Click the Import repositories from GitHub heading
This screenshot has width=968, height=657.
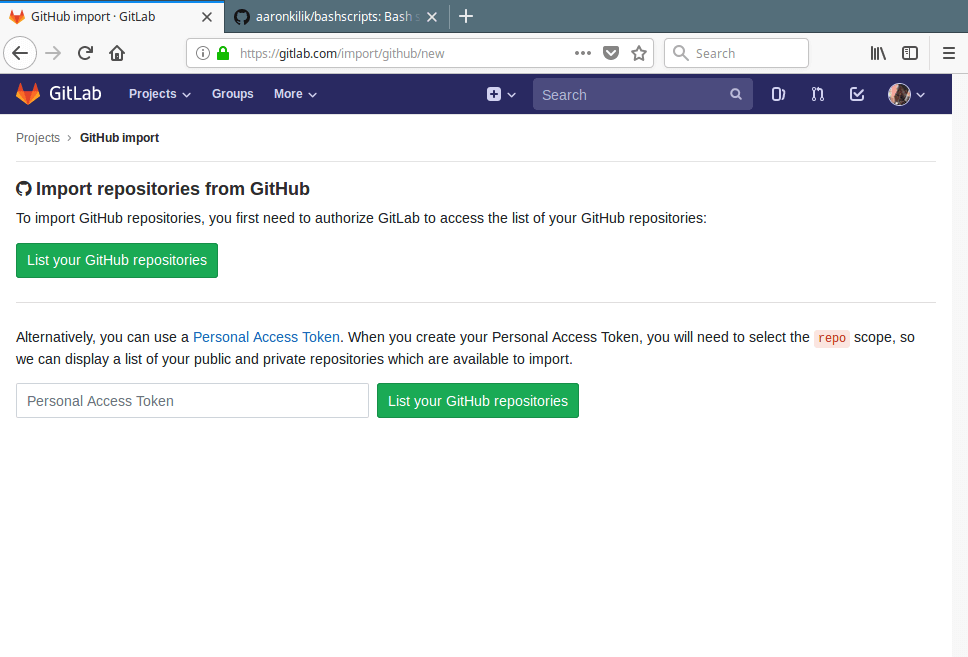pos(163,189)
